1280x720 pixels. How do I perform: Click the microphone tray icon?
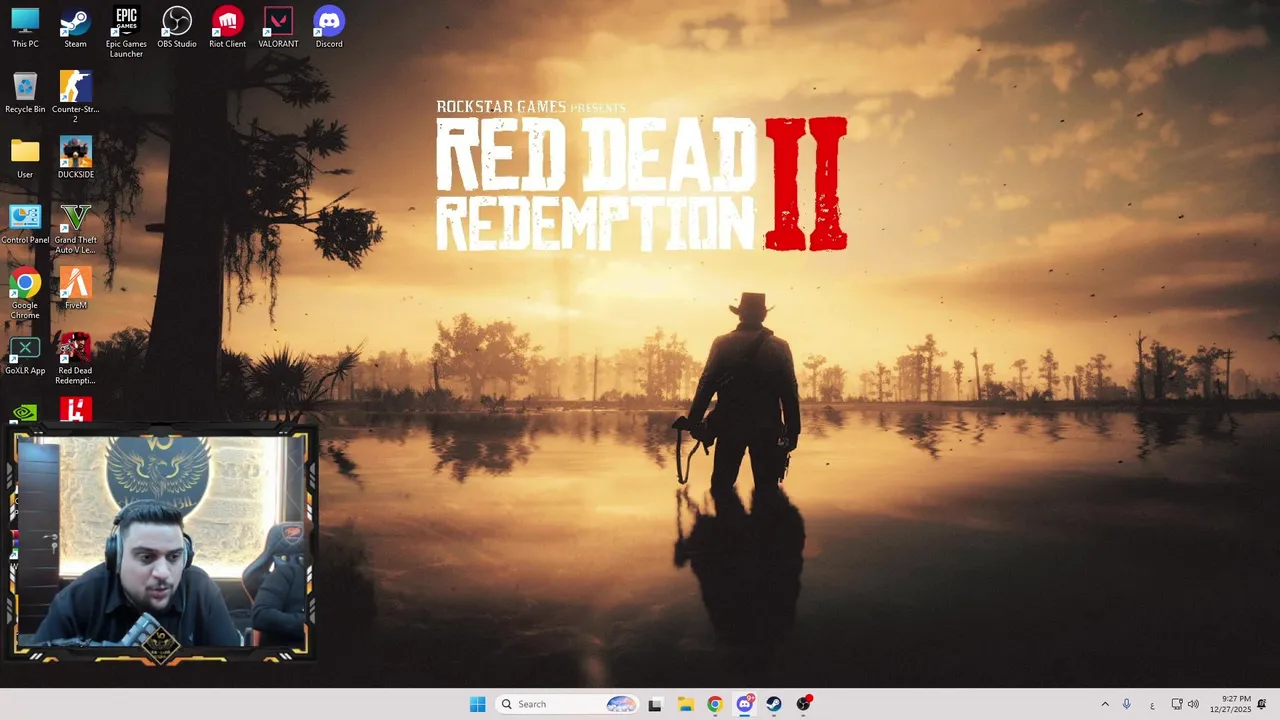coord(1127,704)
